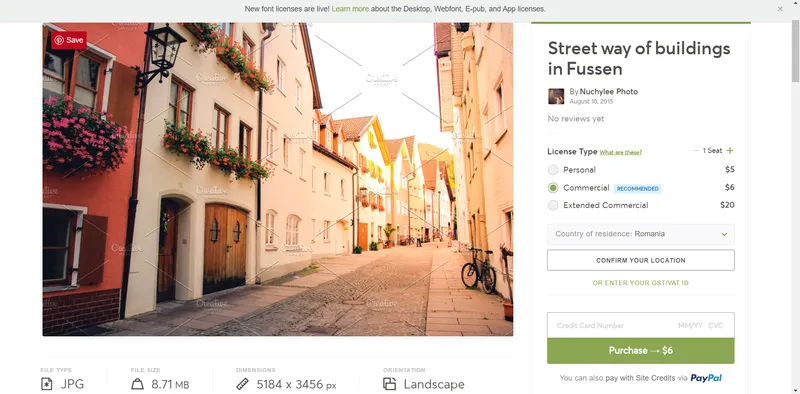Click the JPG file type icon
This screenshot has height=394, width=800.
click(46, 384)
